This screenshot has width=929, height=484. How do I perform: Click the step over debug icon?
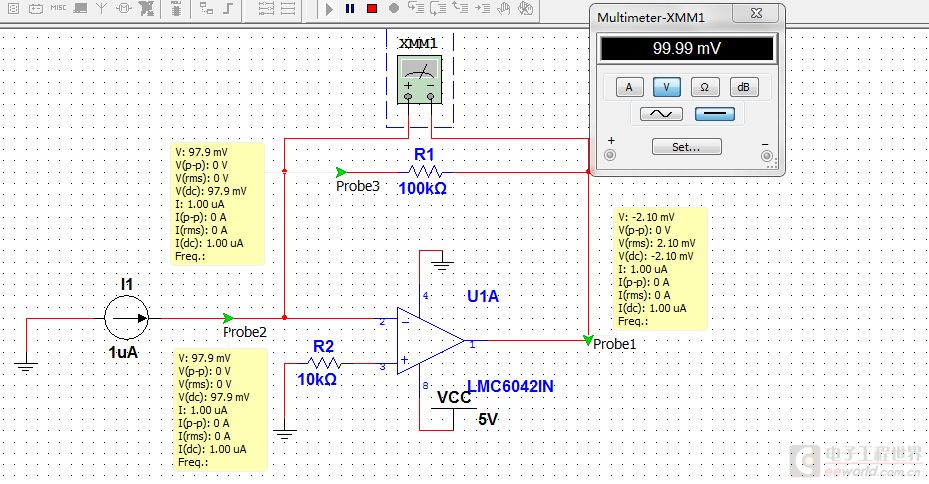click(x=438, y=8)
